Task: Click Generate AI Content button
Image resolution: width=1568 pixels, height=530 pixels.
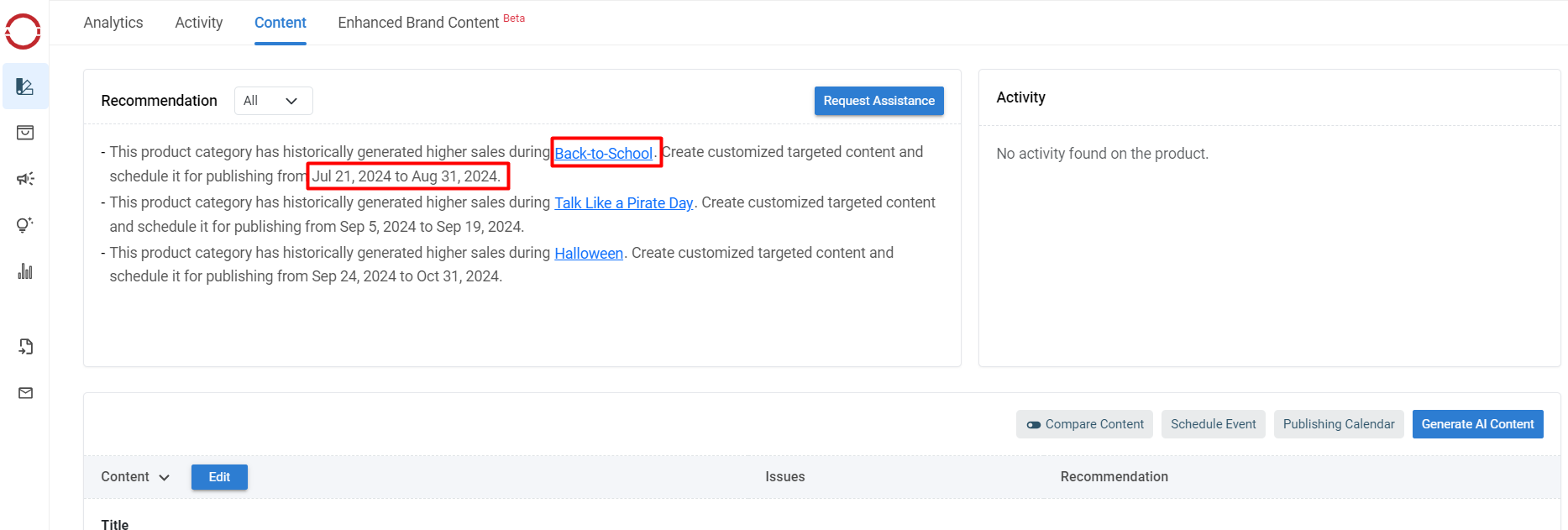Action: click(x=1477, y=424)
